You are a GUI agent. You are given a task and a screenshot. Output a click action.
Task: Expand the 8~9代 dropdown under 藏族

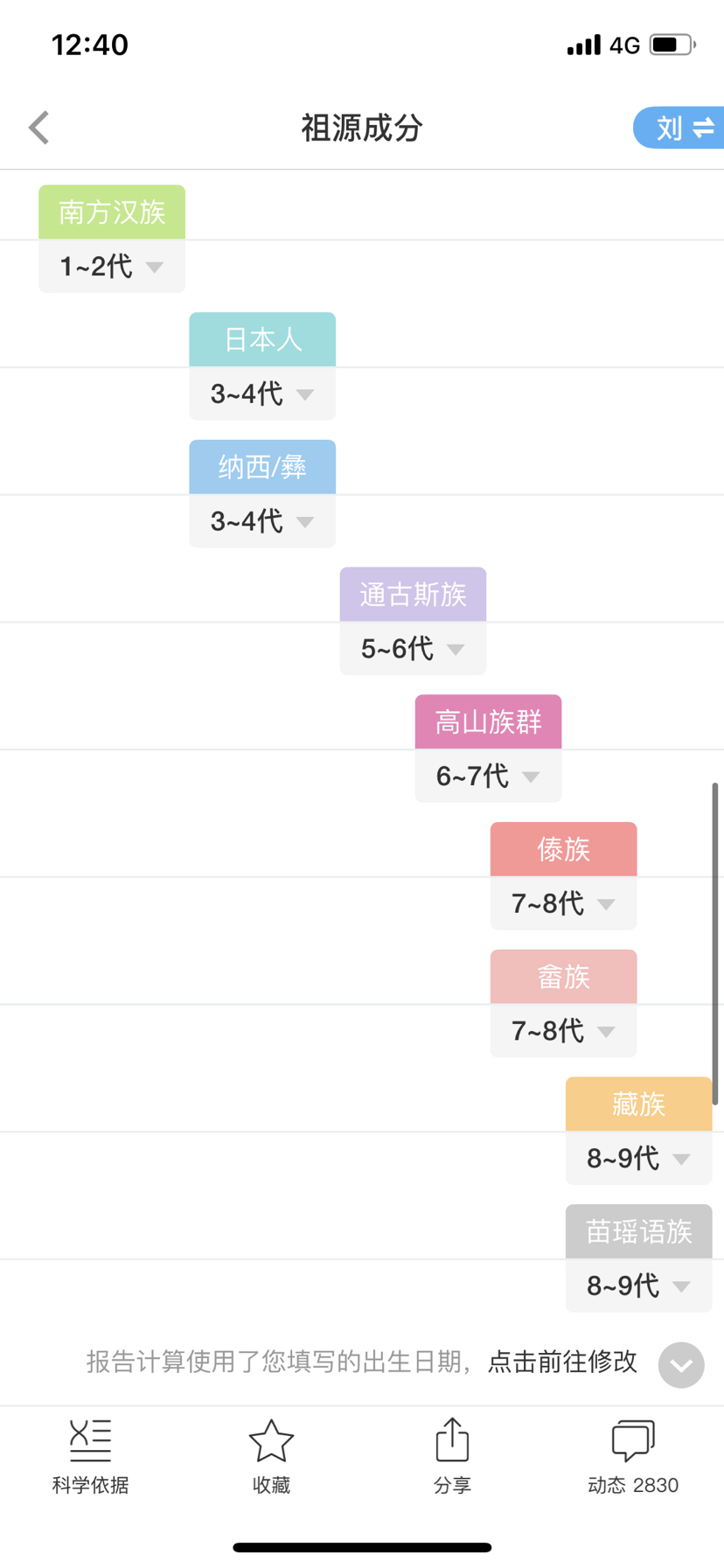[638, 1158]
